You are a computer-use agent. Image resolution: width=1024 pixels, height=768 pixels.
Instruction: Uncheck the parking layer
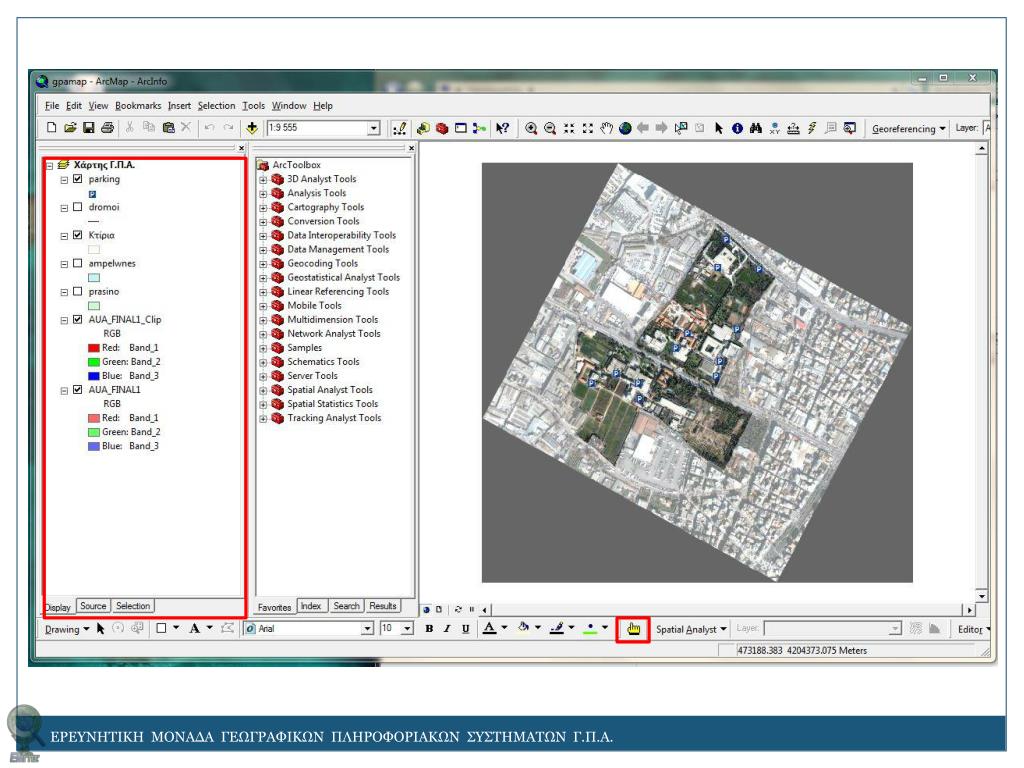(78, 179)
